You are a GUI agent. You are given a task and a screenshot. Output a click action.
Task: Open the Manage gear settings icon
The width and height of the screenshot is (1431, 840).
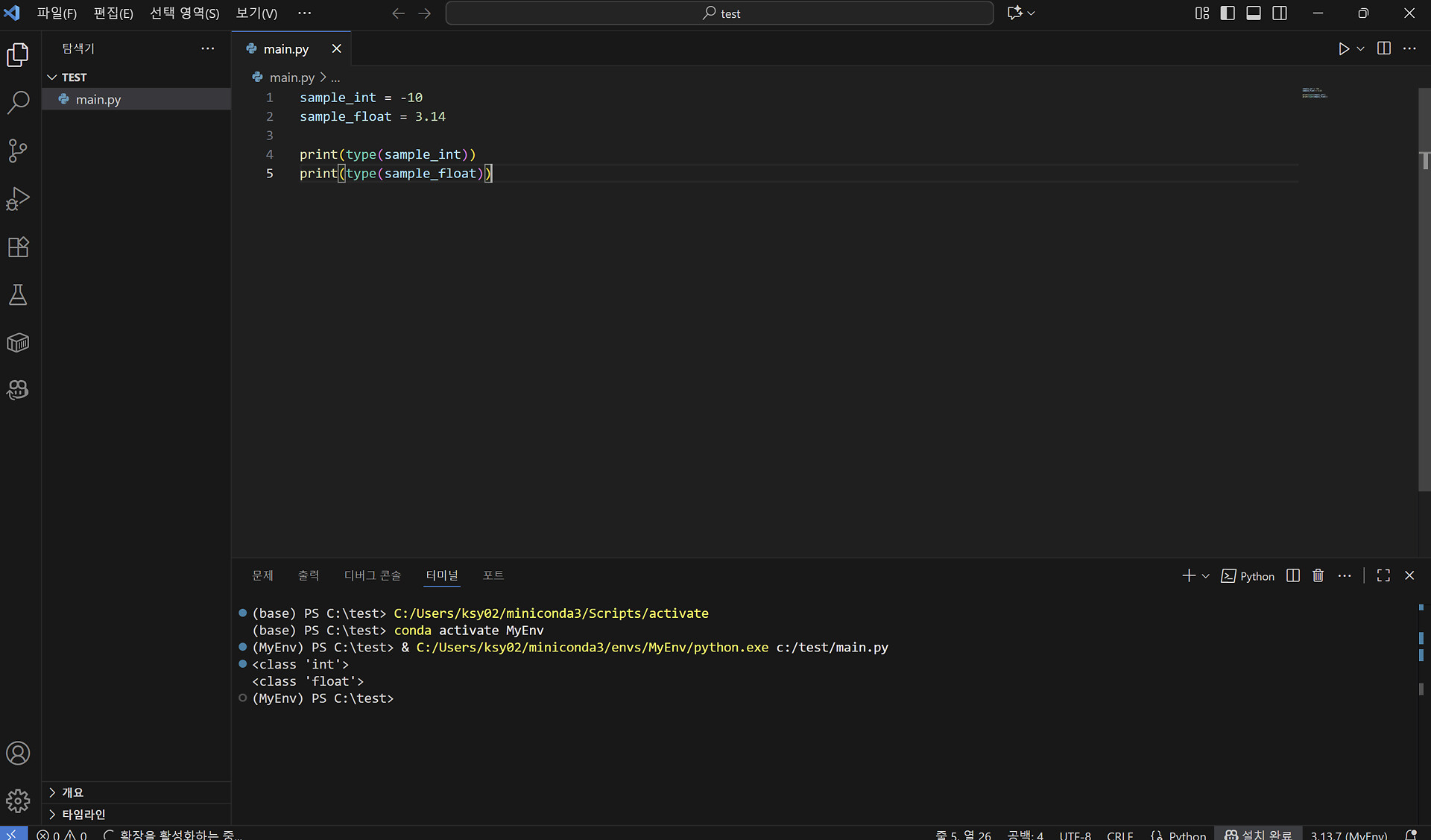pos(18,801)
